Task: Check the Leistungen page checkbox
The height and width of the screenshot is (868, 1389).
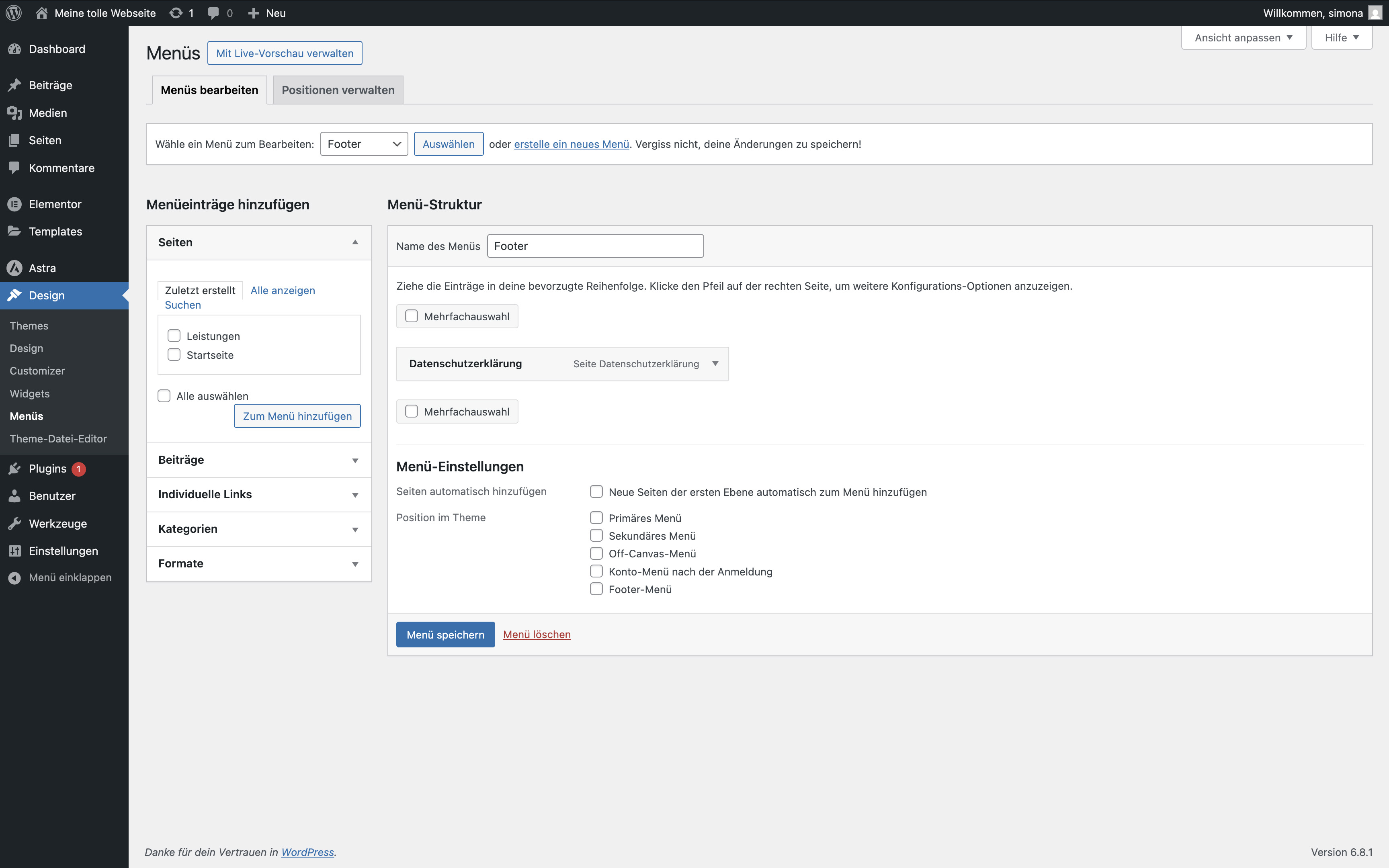Action: coord(174,336)
